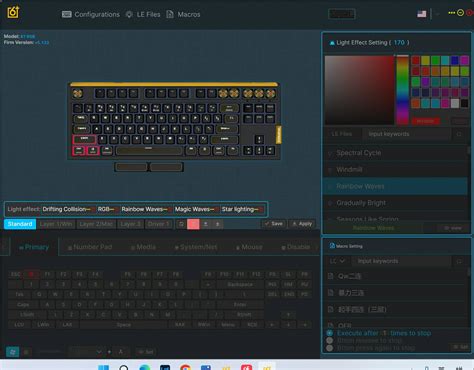Click the Macro Setting header icon

tap(332, 246)
